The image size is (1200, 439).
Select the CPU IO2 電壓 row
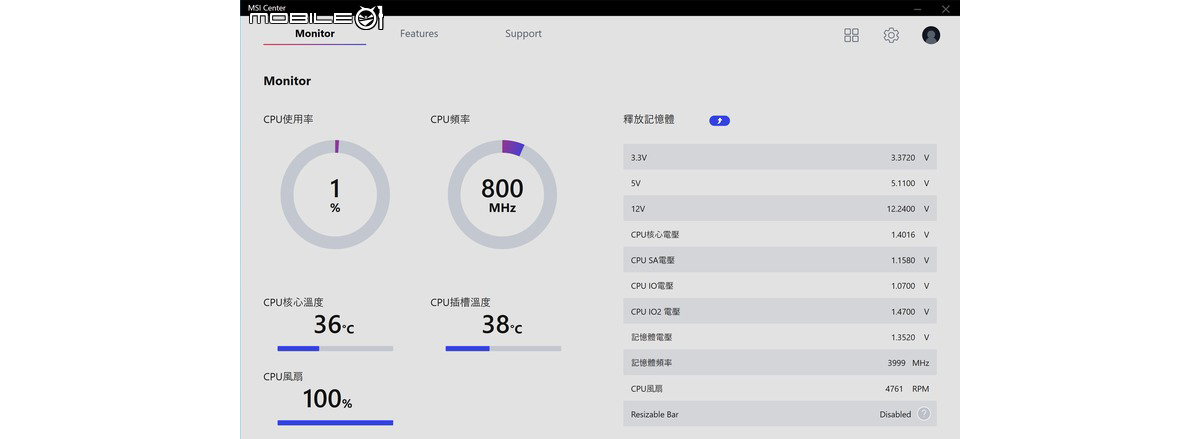(x=780, y=311)
